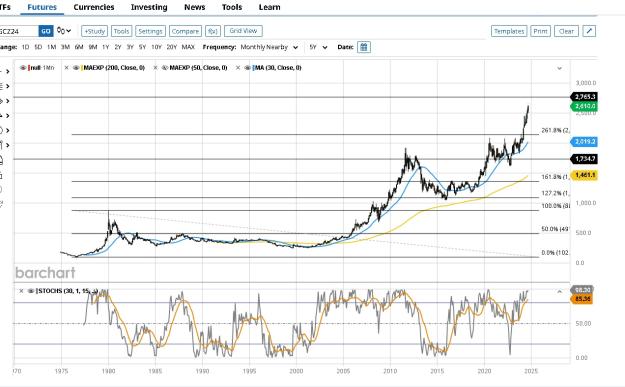Click the f(x) expressions button
This screenshot has width=625, height=387.
(x=213, y=31)
